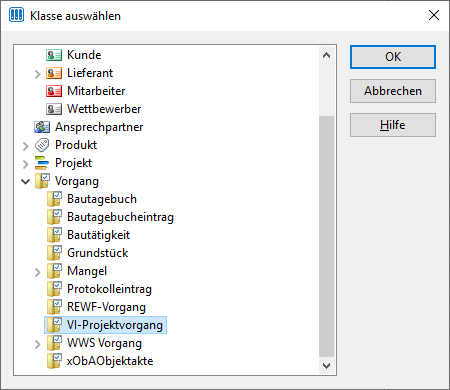Image resolution: width=450 pixels, height=390 pixels.
Task: Select the Vorgang label
Action: click(x=77, y=181)
